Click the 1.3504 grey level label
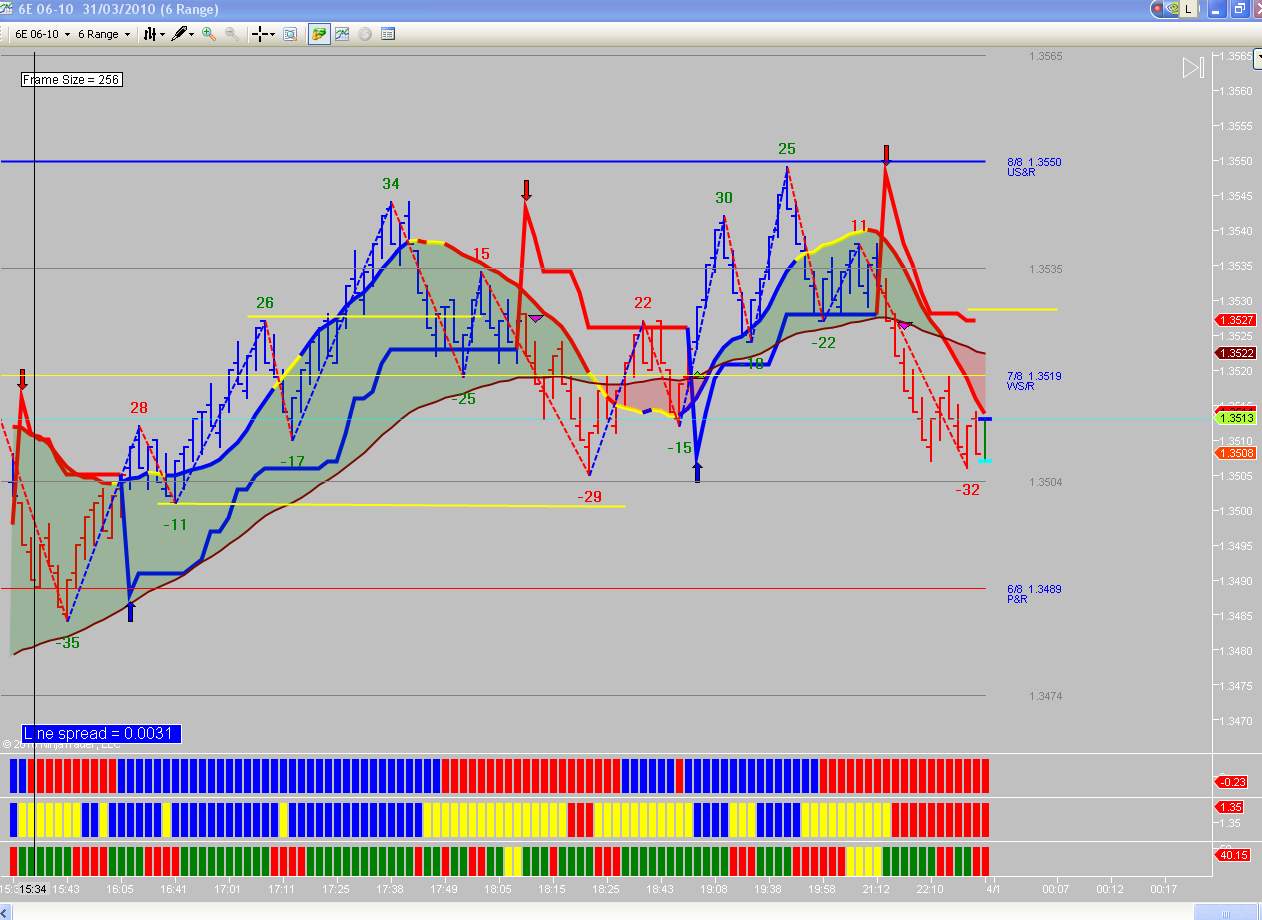The image size is (1262, 920). coord(1045,482)
